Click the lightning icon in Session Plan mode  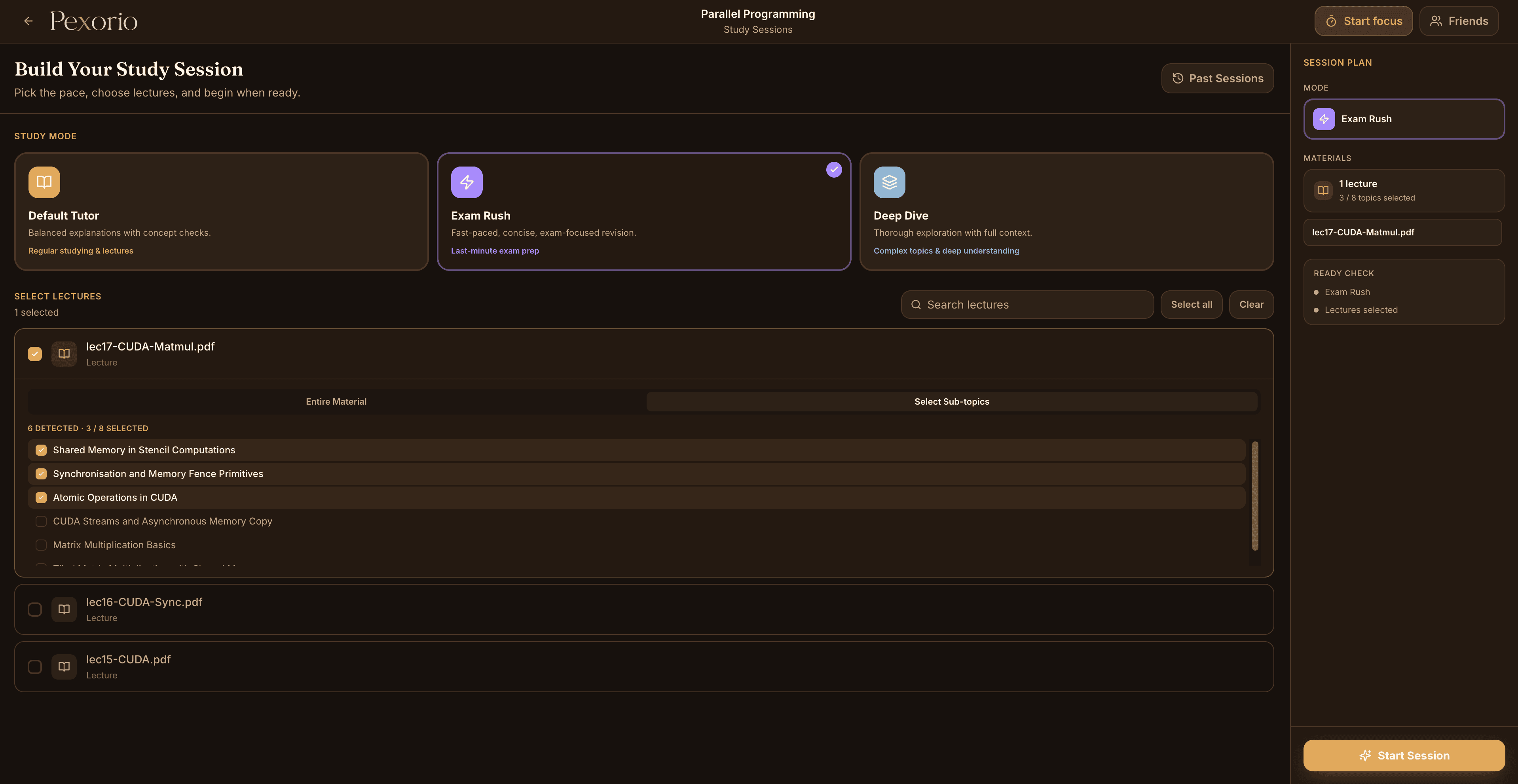pyautogui.click(x=1324, y=119)
